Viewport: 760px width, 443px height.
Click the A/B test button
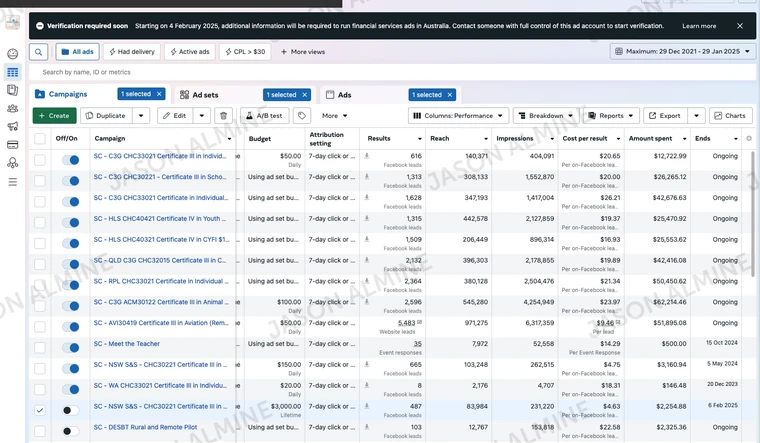265,116
